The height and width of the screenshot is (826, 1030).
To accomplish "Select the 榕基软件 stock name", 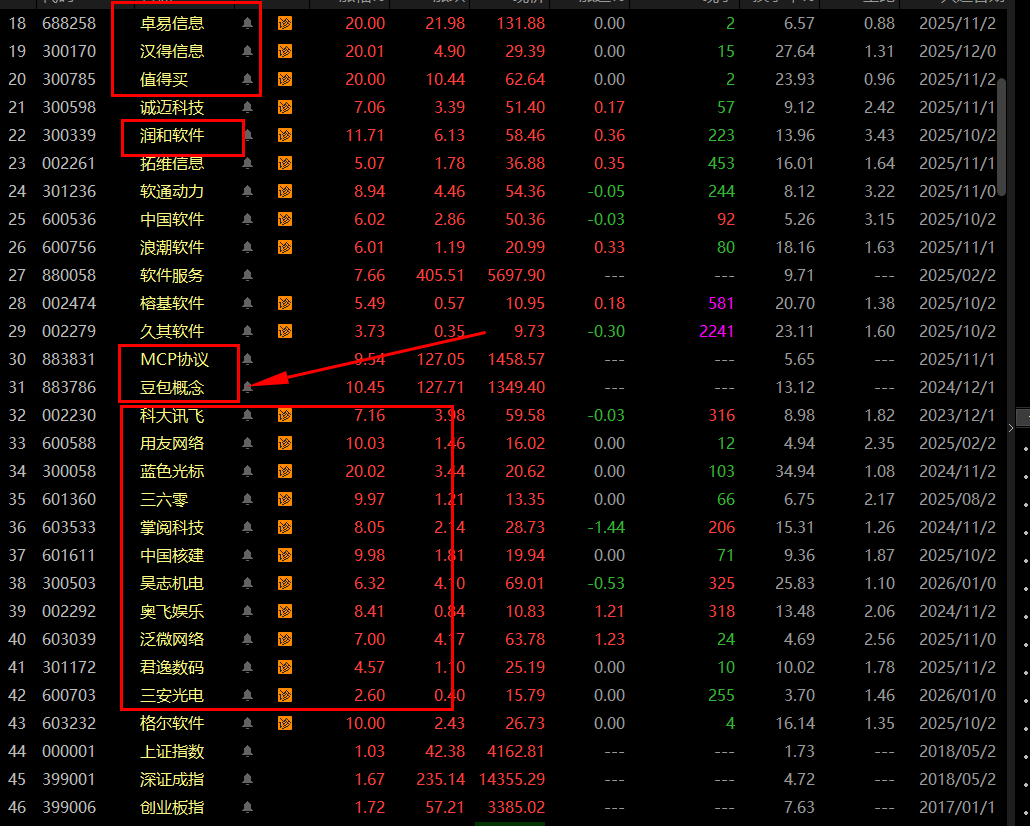I will [x=172, y=304].
